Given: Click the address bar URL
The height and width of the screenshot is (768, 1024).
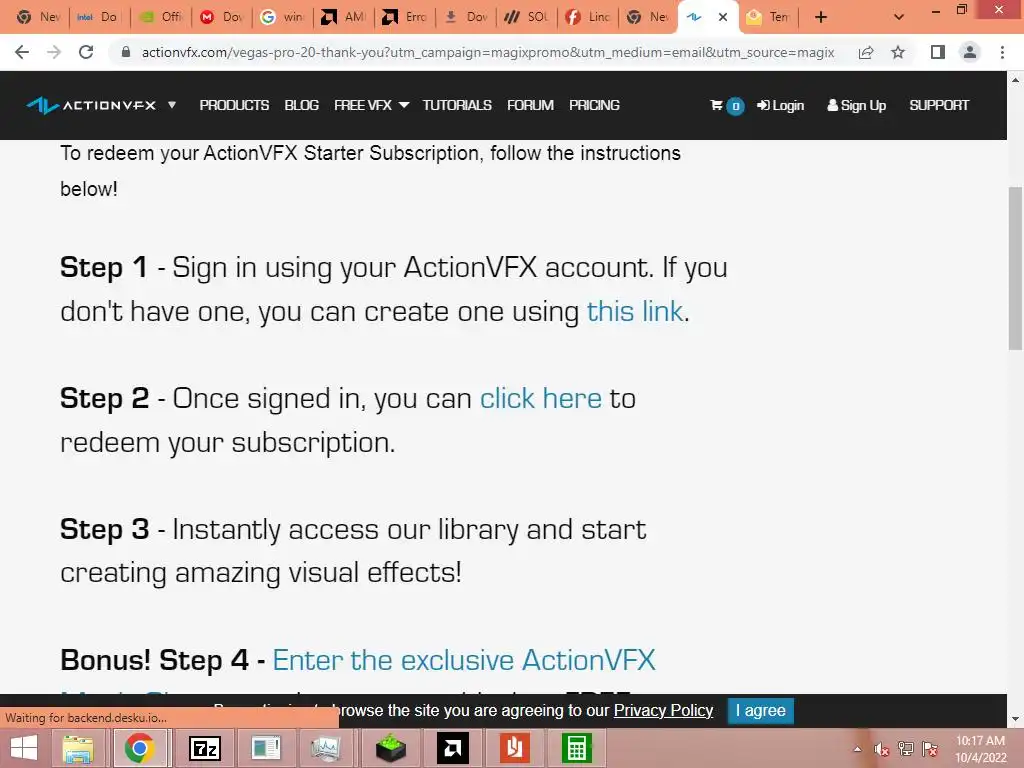Looking at the screenshot, I should point(488,52).
